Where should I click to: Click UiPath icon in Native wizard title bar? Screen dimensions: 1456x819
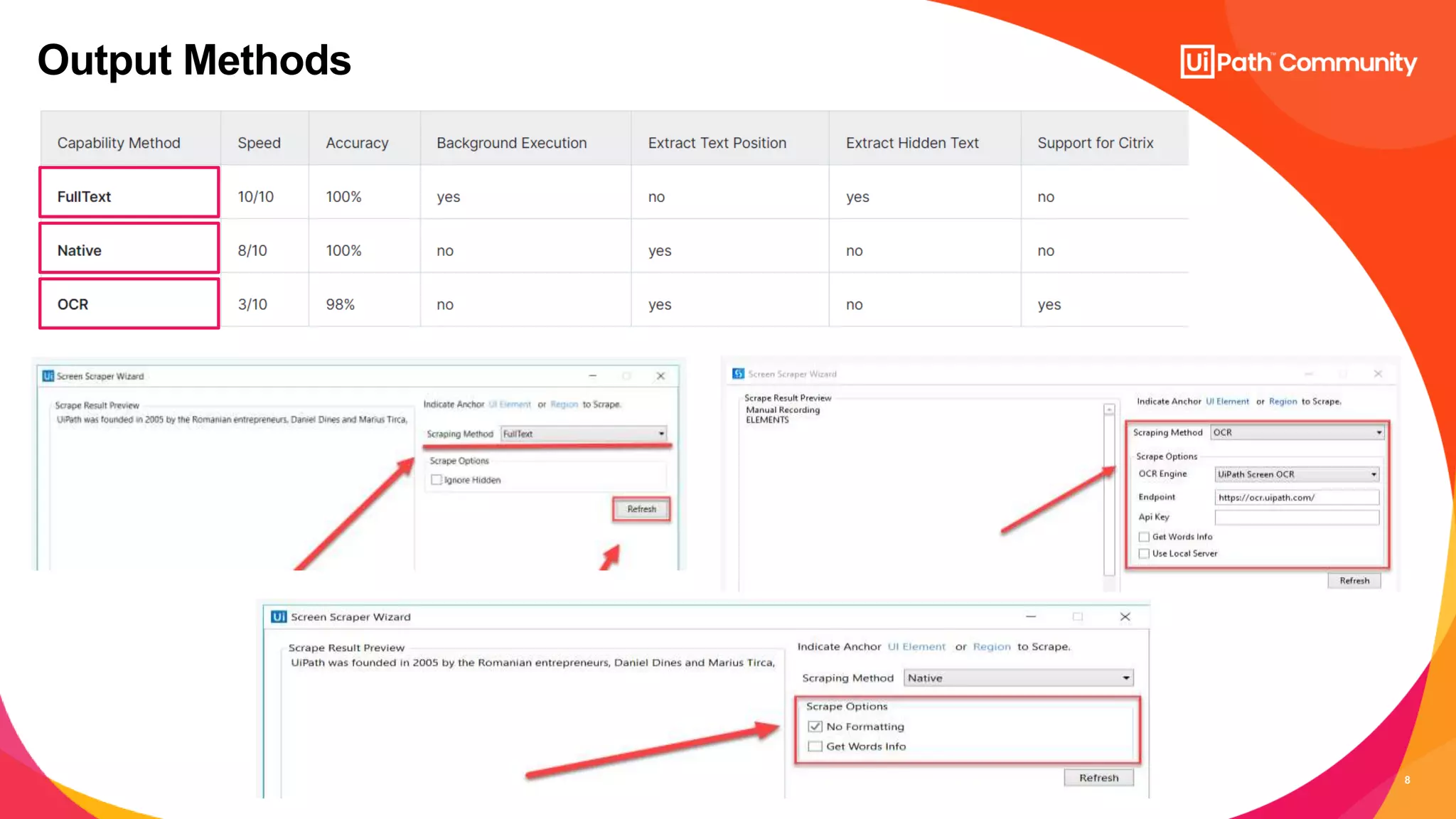[x=279, y=616]
